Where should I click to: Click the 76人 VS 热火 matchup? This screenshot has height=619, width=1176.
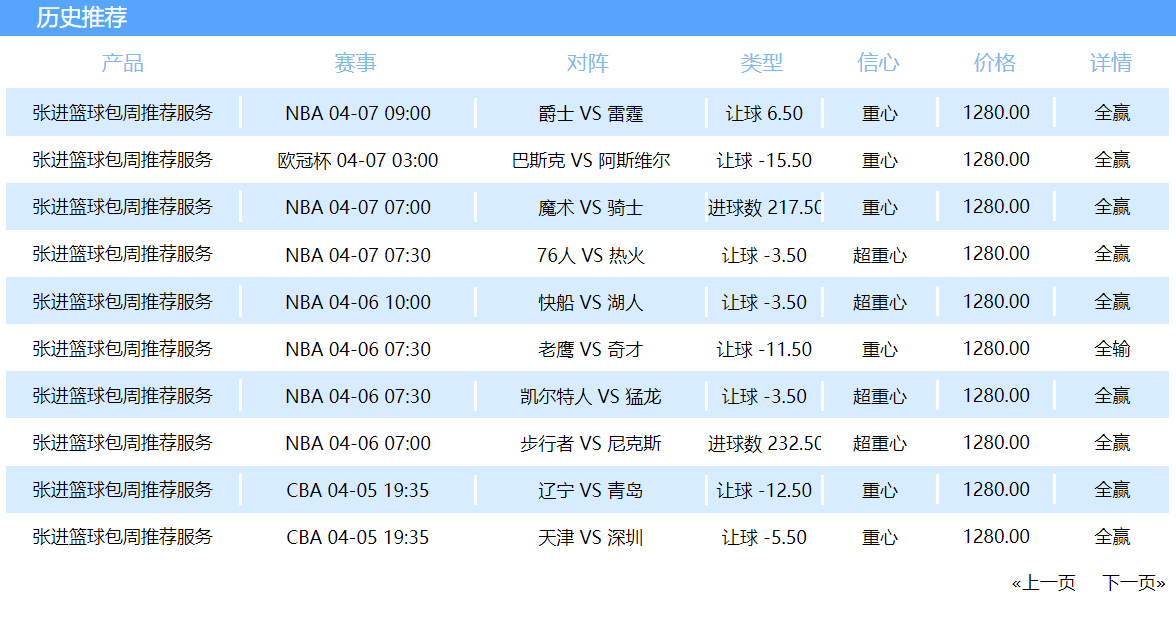point(590,255)
